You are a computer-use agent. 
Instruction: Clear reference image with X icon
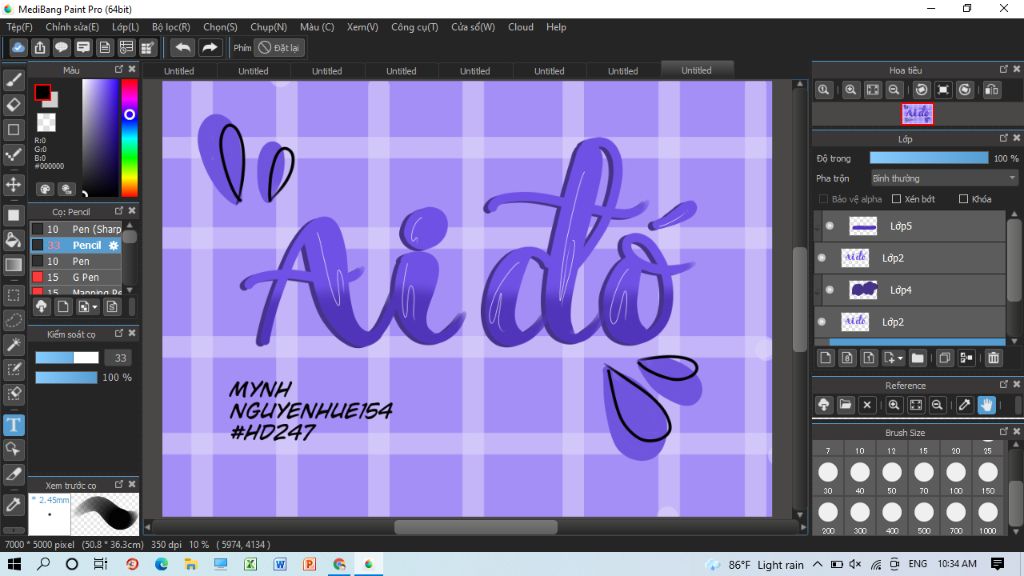(x=867, y=405)
